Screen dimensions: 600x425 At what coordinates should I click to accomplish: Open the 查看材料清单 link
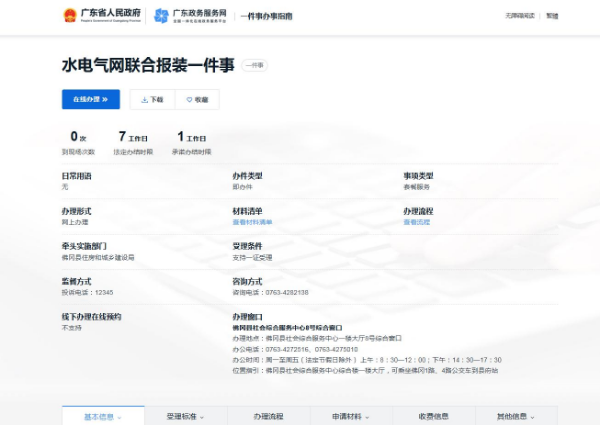point(252,222)
